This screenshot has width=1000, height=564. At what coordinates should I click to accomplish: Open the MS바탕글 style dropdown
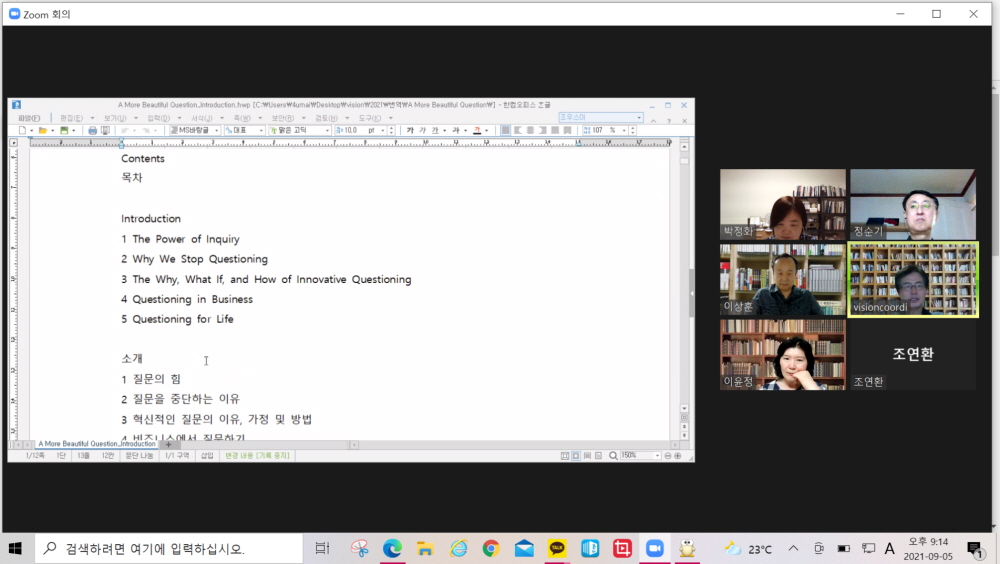(194, 130)
